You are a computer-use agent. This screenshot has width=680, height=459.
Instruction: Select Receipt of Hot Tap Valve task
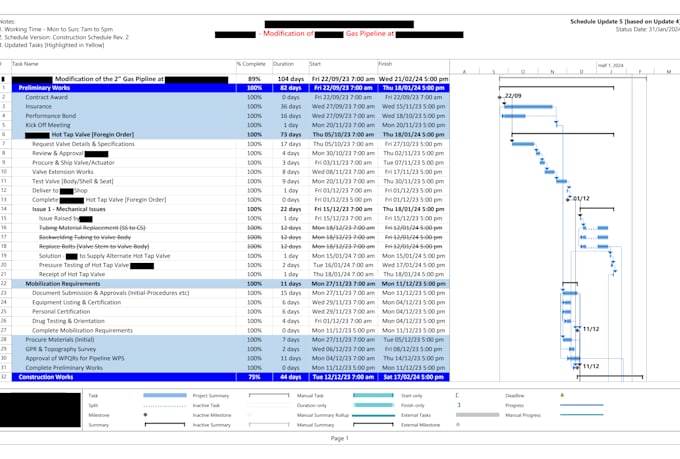(x=72, y=274)
